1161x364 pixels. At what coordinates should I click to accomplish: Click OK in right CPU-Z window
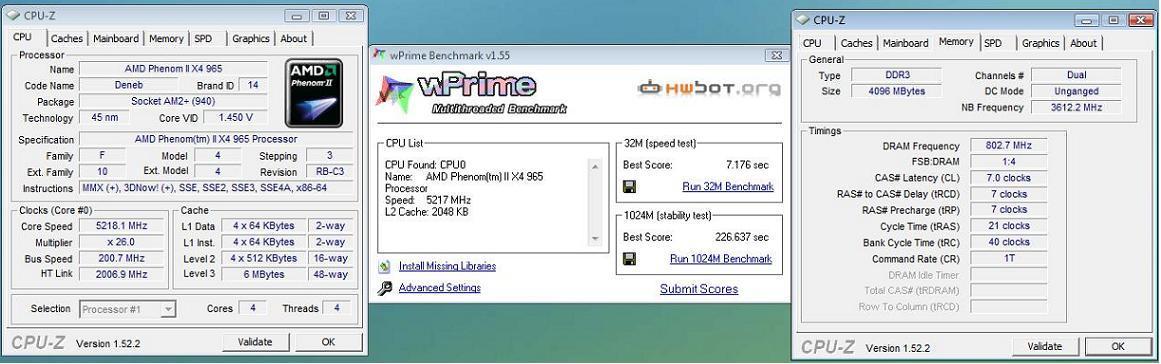1118,346
